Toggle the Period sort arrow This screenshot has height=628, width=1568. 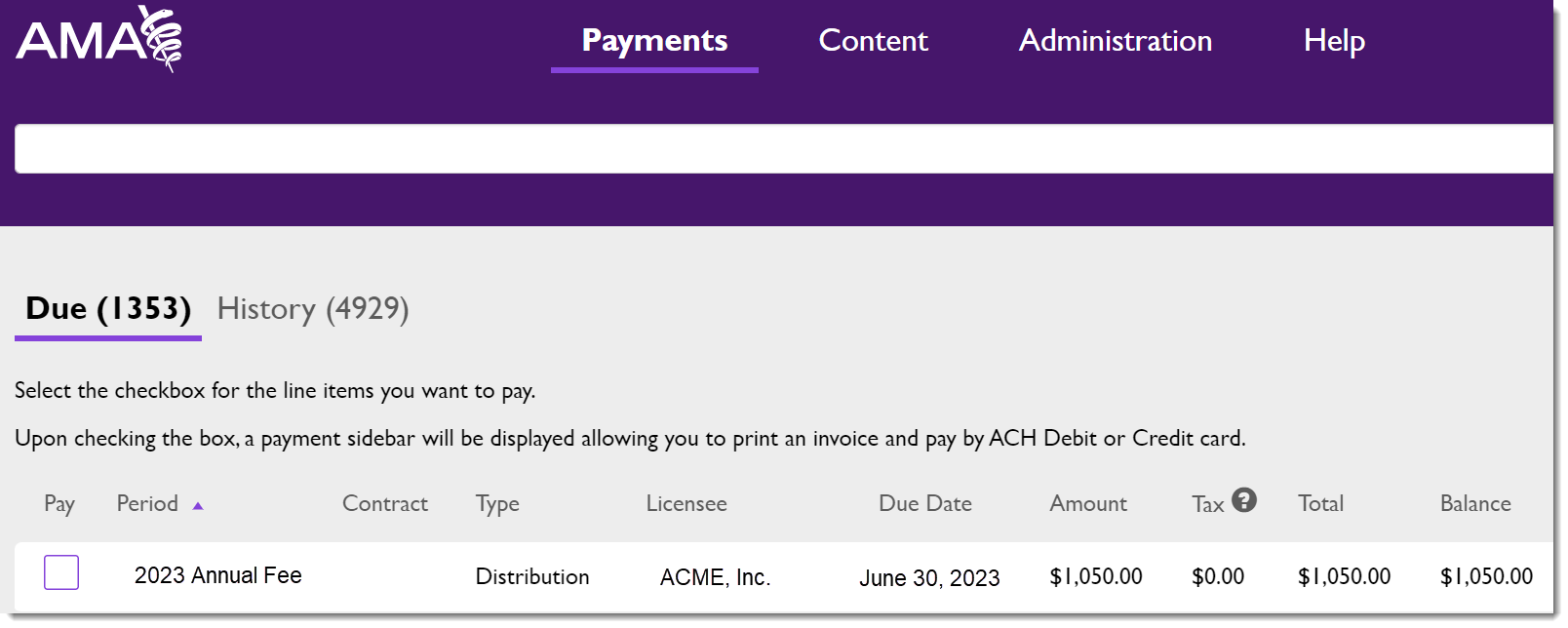tap(198, 506)
